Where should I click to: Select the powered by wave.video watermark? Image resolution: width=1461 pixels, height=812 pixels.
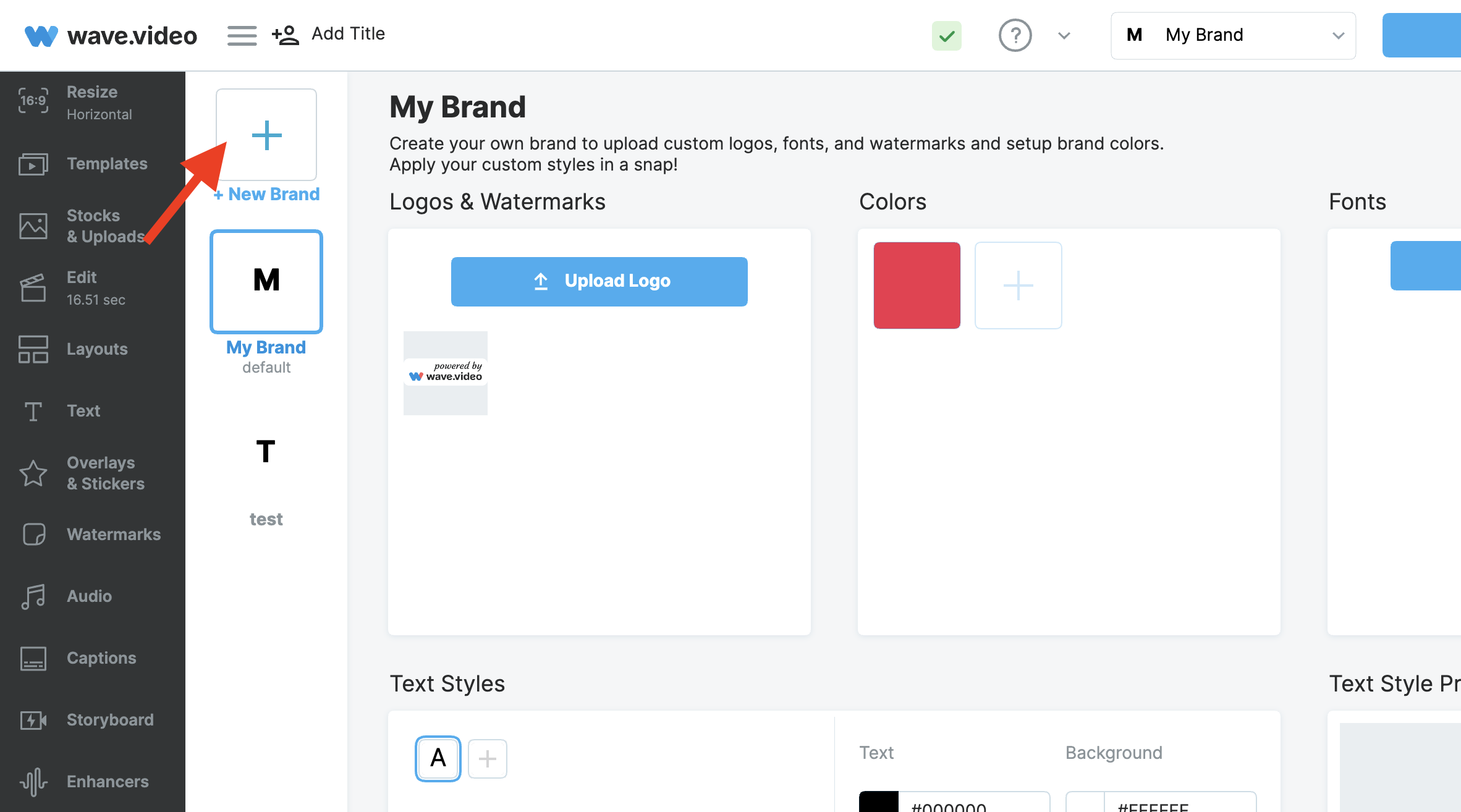point(446,373)
